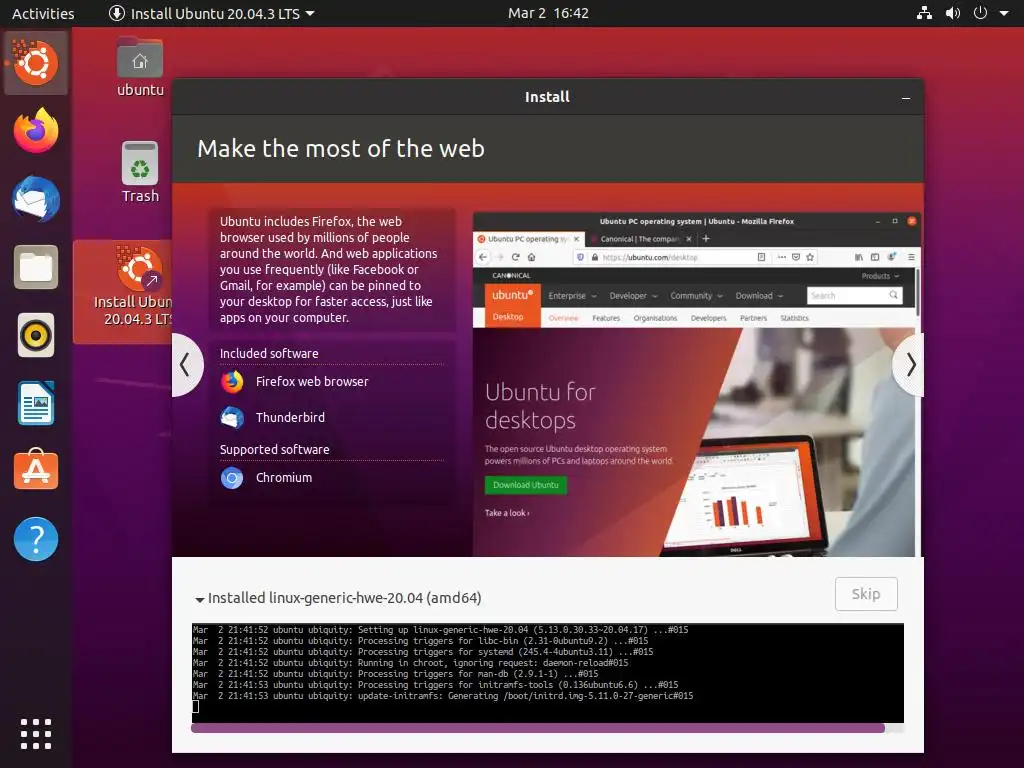Viewport: 1024px width, 768px height.
Task: Collapse the installation log details expander
Action: pos(199,599)
